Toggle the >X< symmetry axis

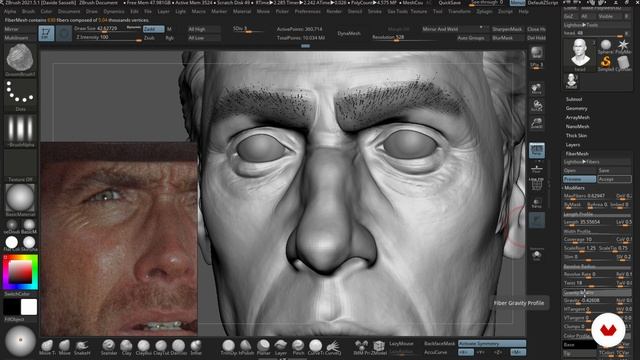coord(465,352)
